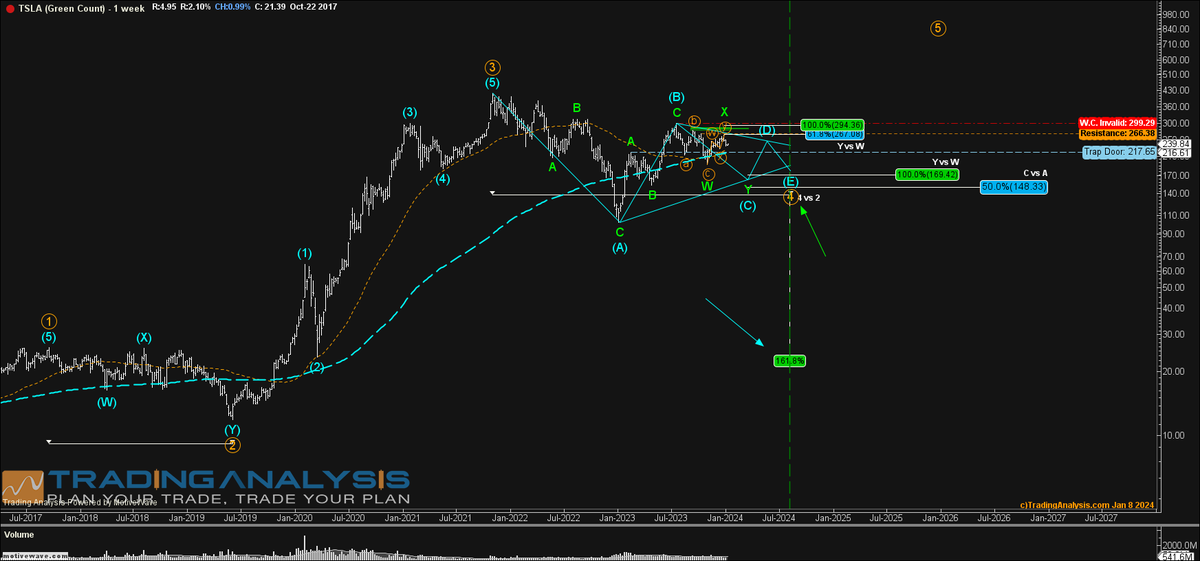Select the orange circled 3 wave label
The image size is (1200, 561).
[x=493, y=67]
